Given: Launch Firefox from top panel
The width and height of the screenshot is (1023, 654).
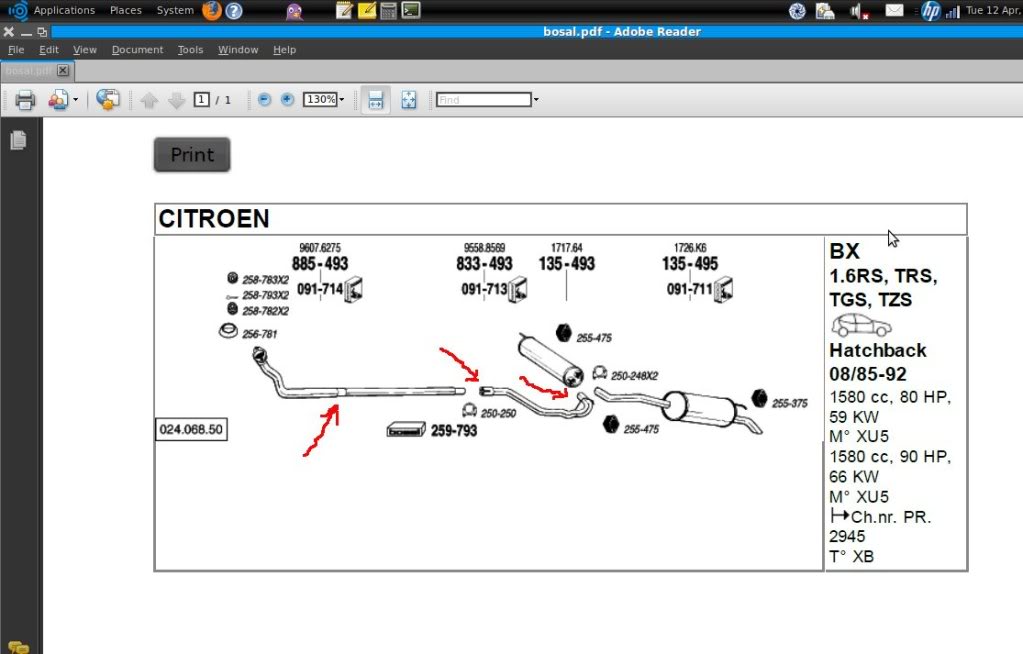Looking at the screenshot, I should (212, 10).
